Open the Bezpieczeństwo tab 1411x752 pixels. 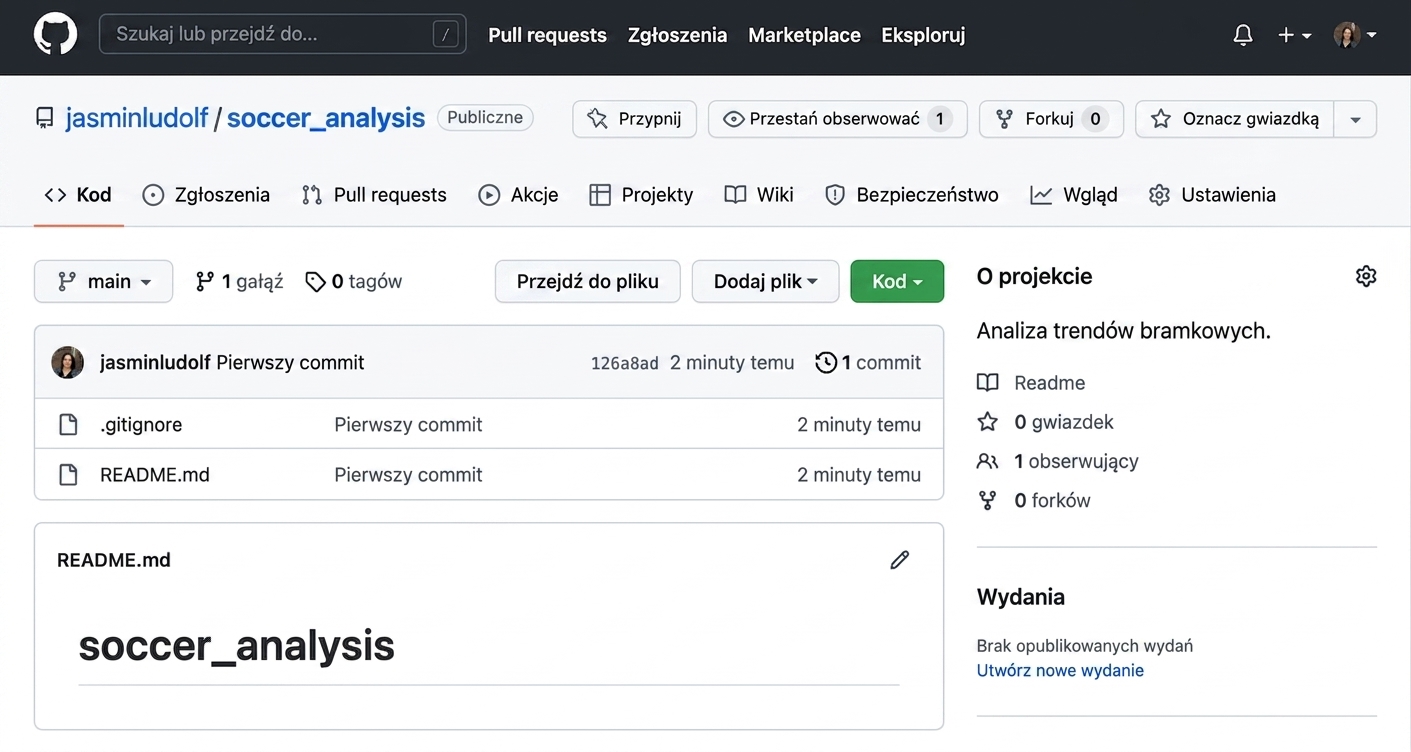pyautogui.click(x=911, y=195)
